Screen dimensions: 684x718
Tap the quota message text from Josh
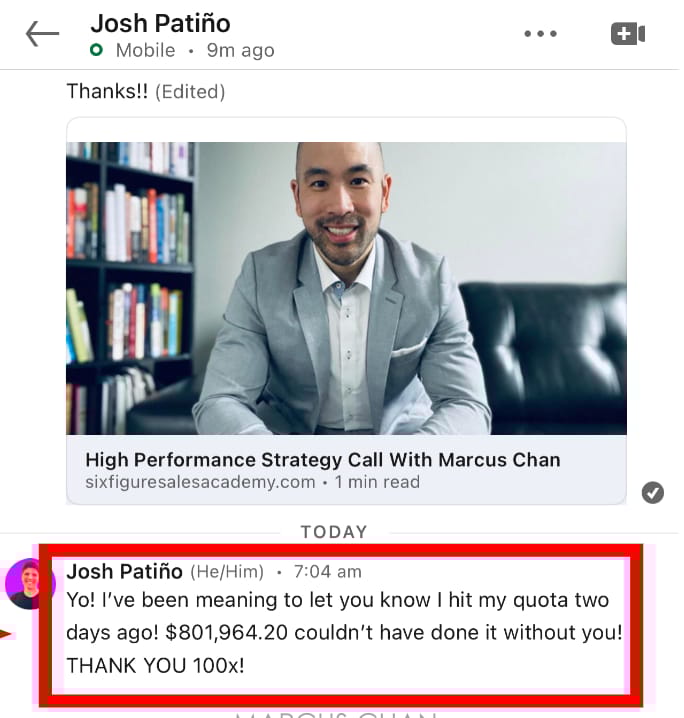point(344,632)
